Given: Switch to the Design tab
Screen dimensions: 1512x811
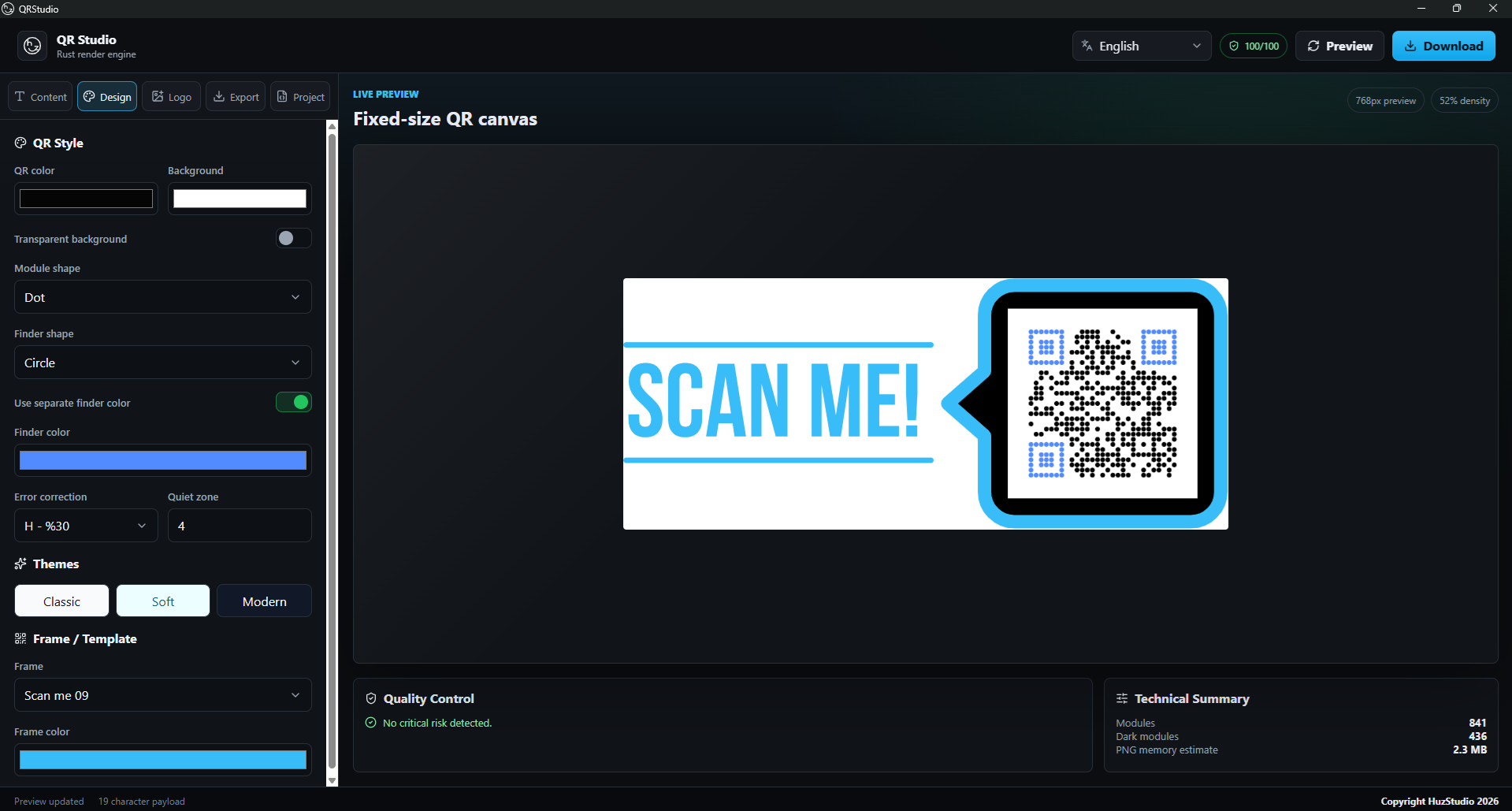Looking at the screenshot, I should (x=107, y=96).
